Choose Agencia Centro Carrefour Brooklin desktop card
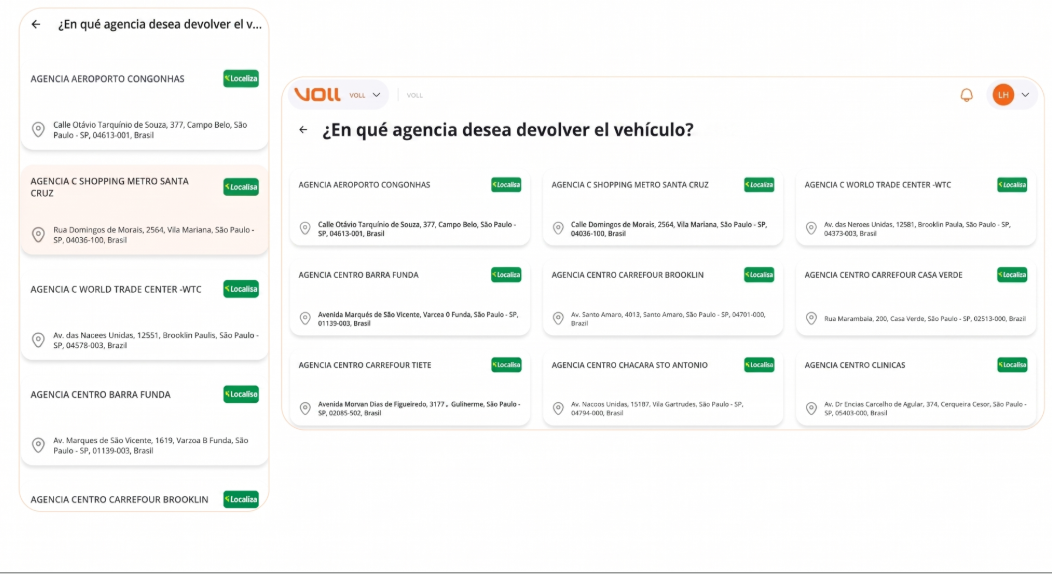The image size is (1052, 577). 663,298
